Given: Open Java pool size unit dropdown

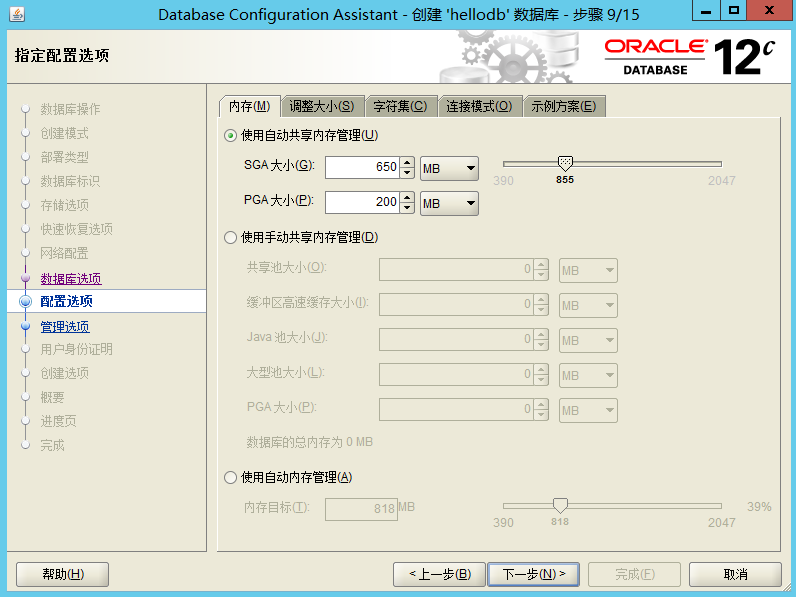Looking at the screenshot, I should point(588,340).
